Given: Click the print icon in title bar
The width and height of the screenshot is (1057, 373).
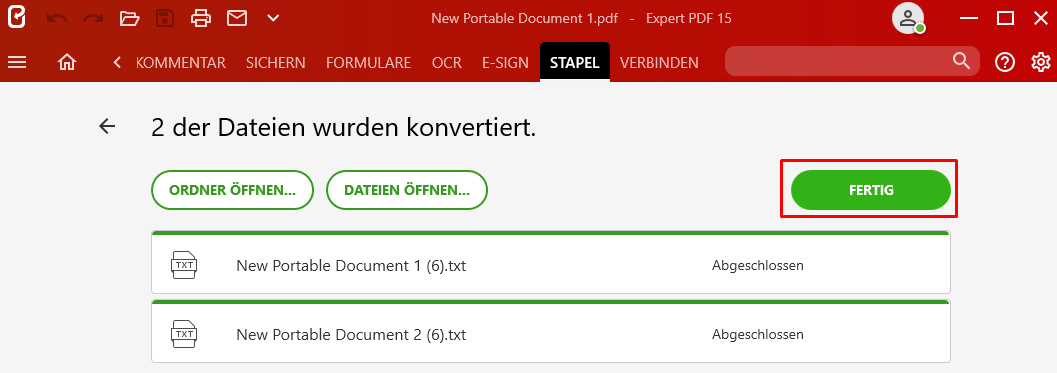Looking at the screenshot, I should 201,18.
